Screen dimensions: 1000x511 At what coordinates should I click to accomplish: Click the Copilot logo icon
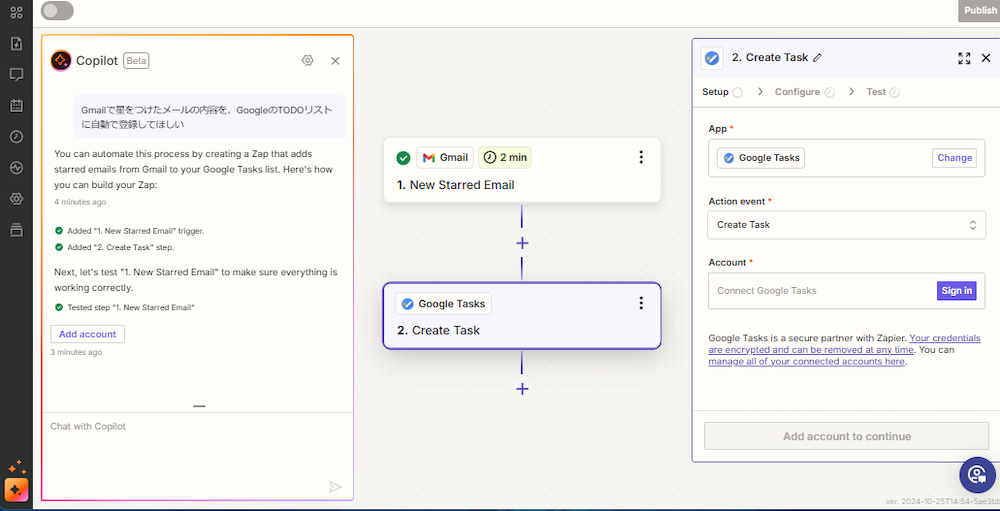pos(61,61)
